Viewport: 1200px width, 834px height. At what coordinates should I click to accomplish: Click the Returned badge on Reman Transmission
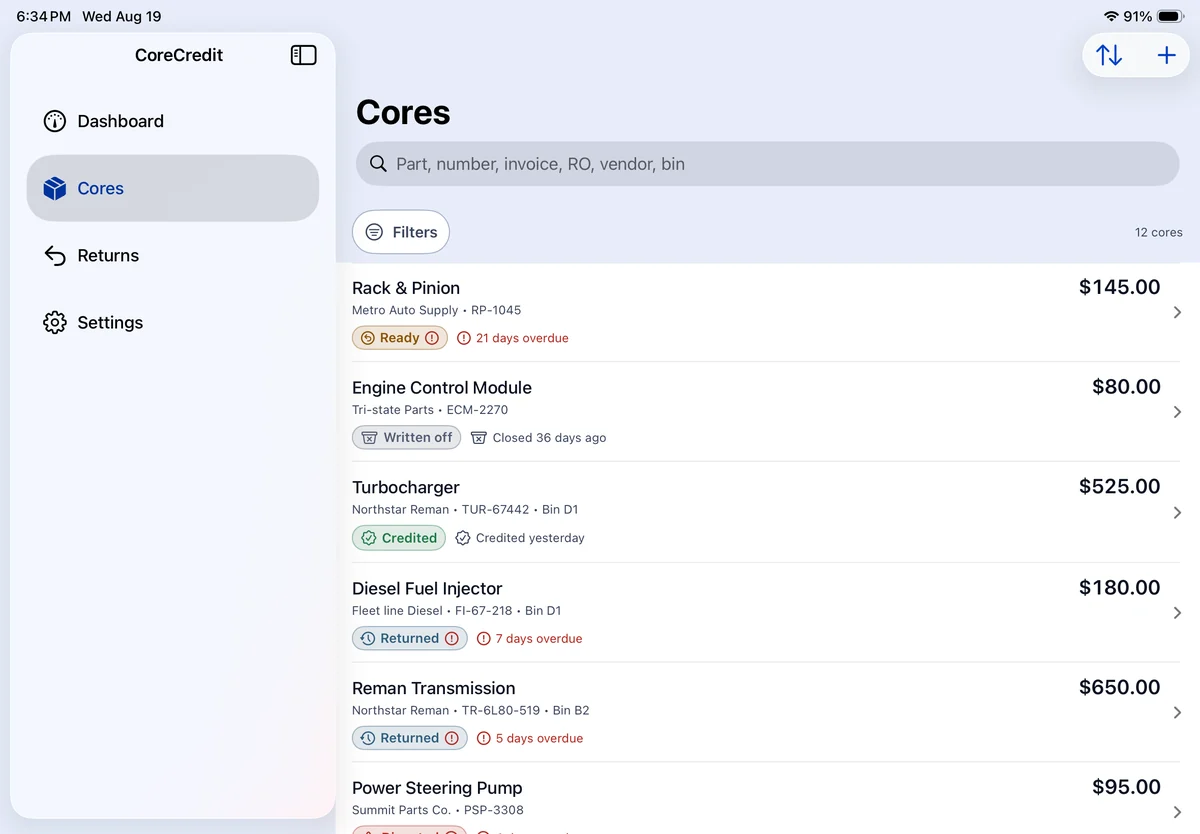(410, 738)
